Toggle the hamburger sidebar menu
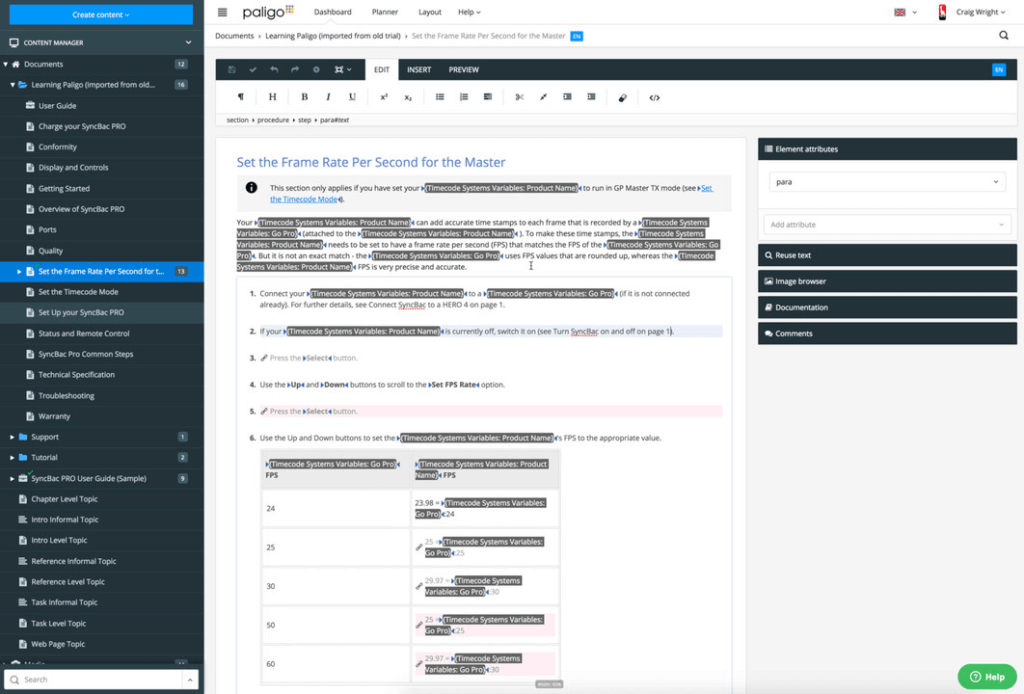The height and width of the screenshot is (694, 1024). [x=223, y=12]
